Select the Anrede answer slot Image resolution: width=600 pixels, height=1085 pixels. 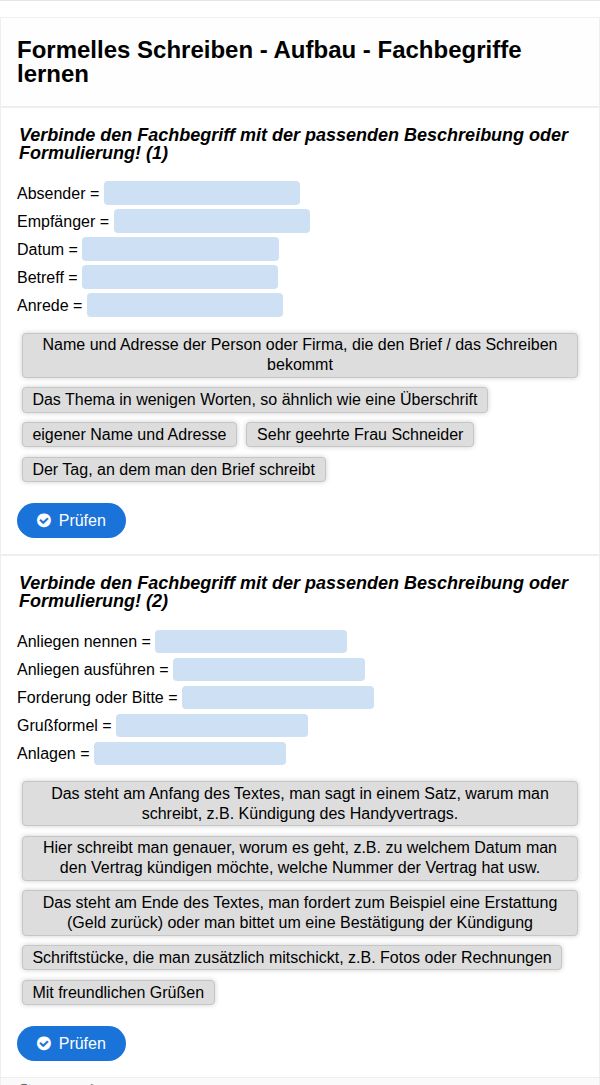(185, 305)
